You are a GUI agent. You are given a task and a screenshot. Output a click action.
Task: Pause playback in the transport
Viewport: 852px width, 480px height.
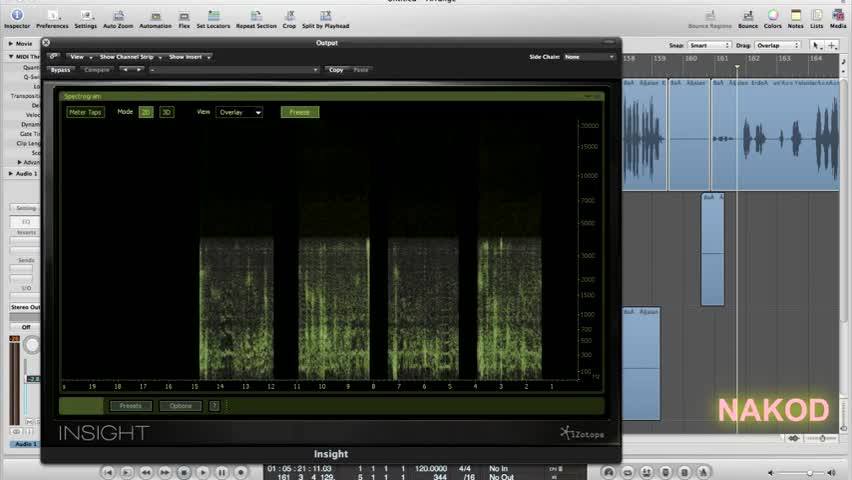pos(222,472)
